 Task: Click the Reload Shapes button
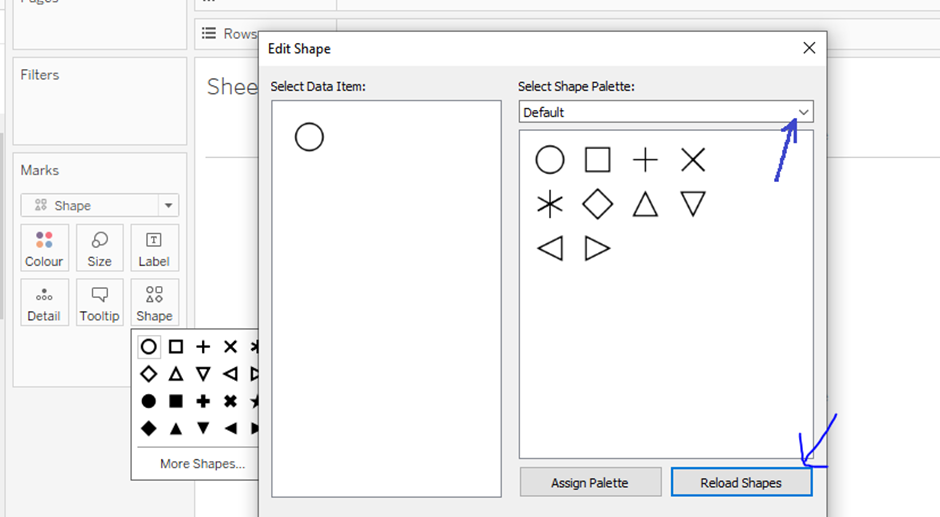[742, 483]
